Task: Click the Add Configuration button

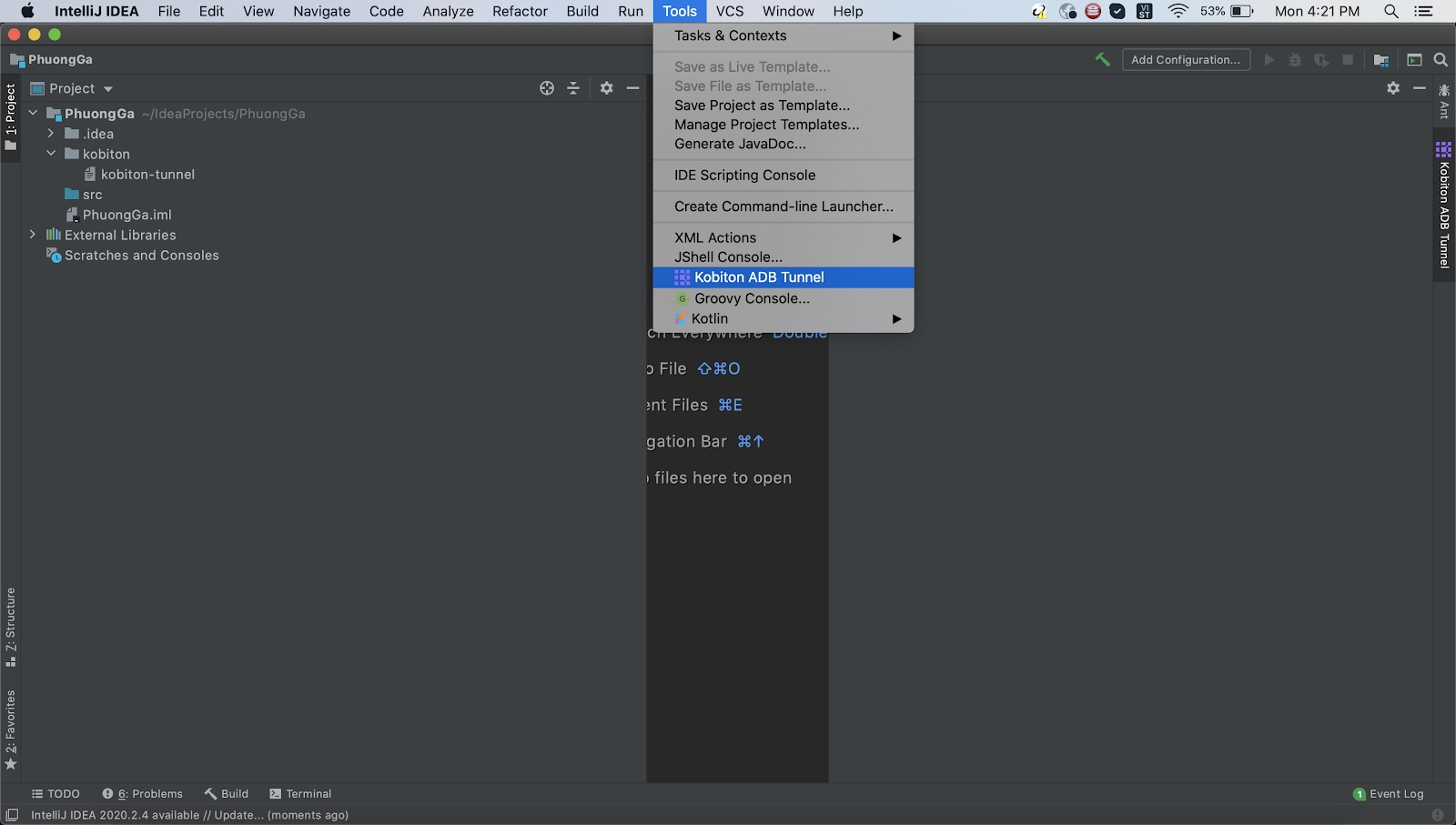Action: pos(1185,59)
